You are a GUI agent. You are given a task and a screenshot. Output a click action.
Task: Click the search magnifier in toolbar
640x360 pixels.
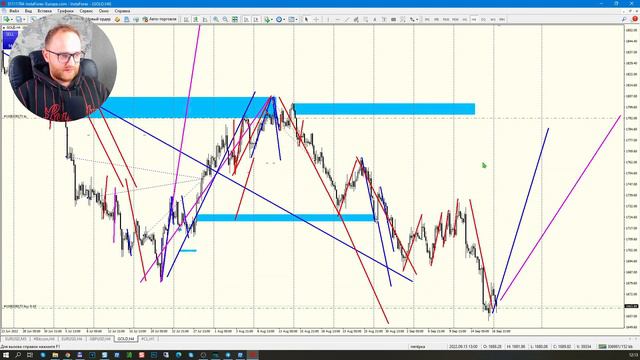[624, 19]
